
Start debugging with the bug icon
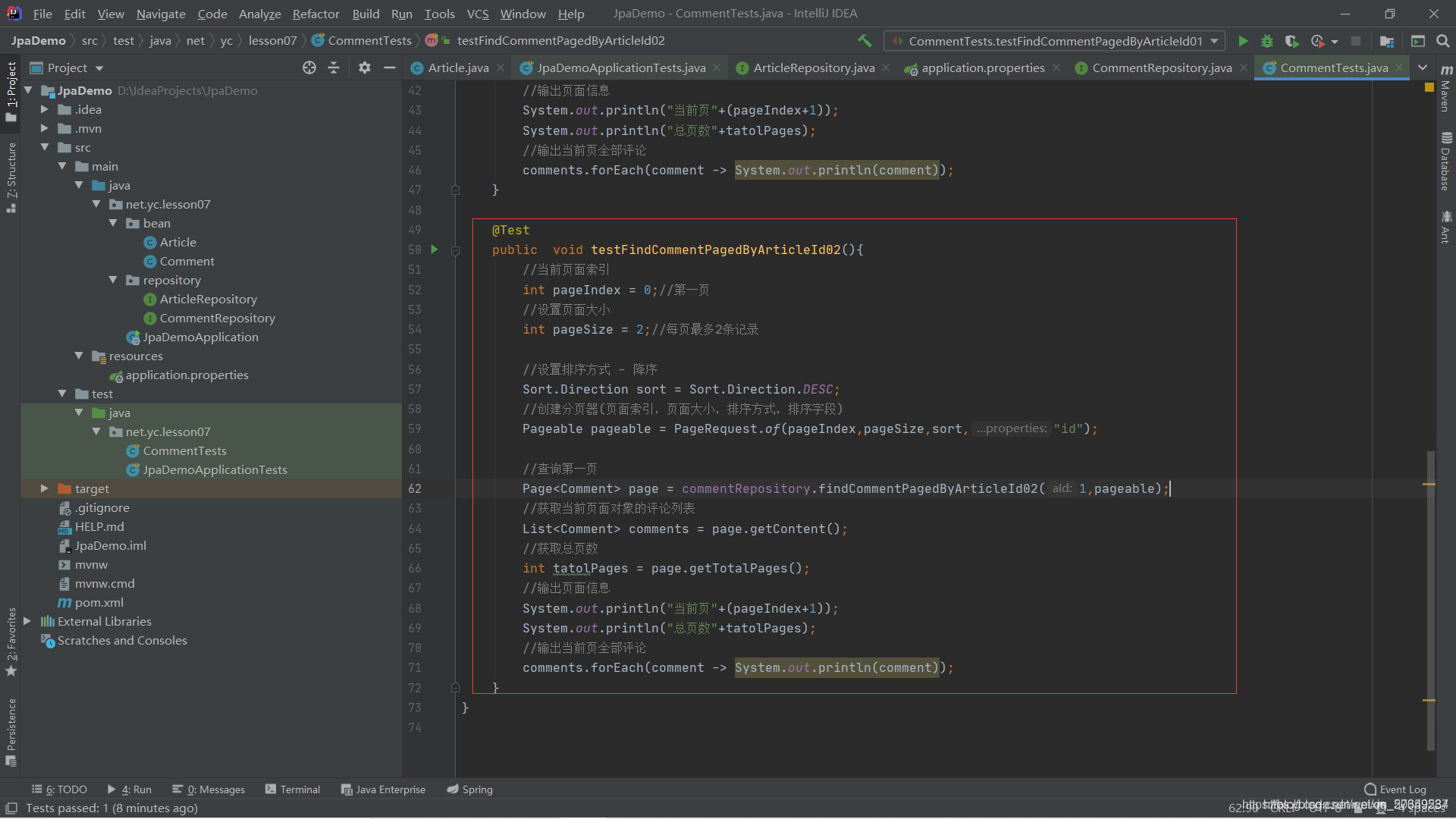click(1267, 41)
